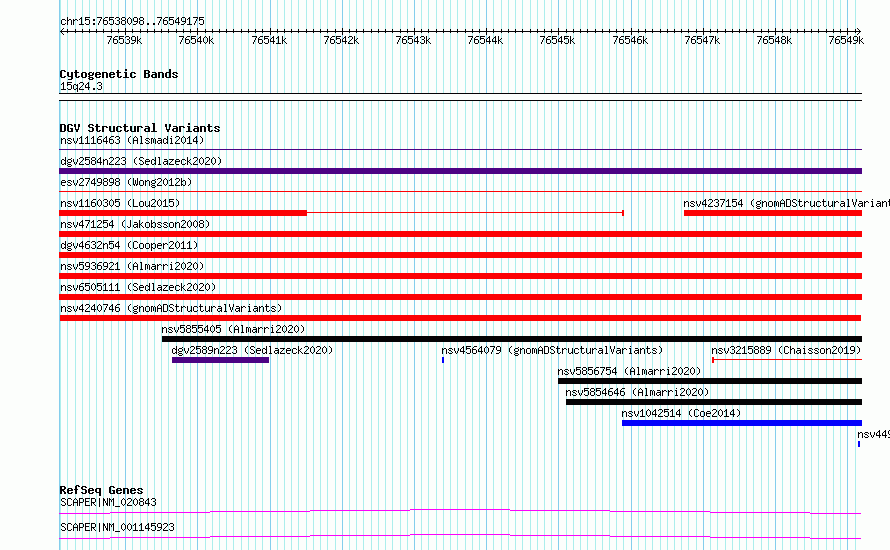
Task: Click the black nsv5856754 (Almarri2020) bar
Action: (x=710, y=381)
